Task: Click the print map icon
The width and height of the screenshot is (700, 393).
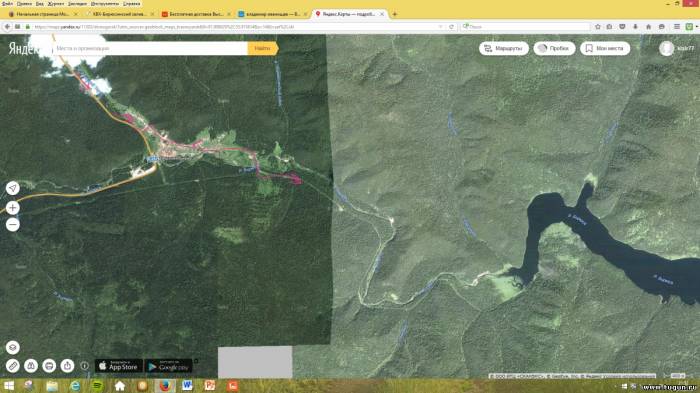Action: 49,366
